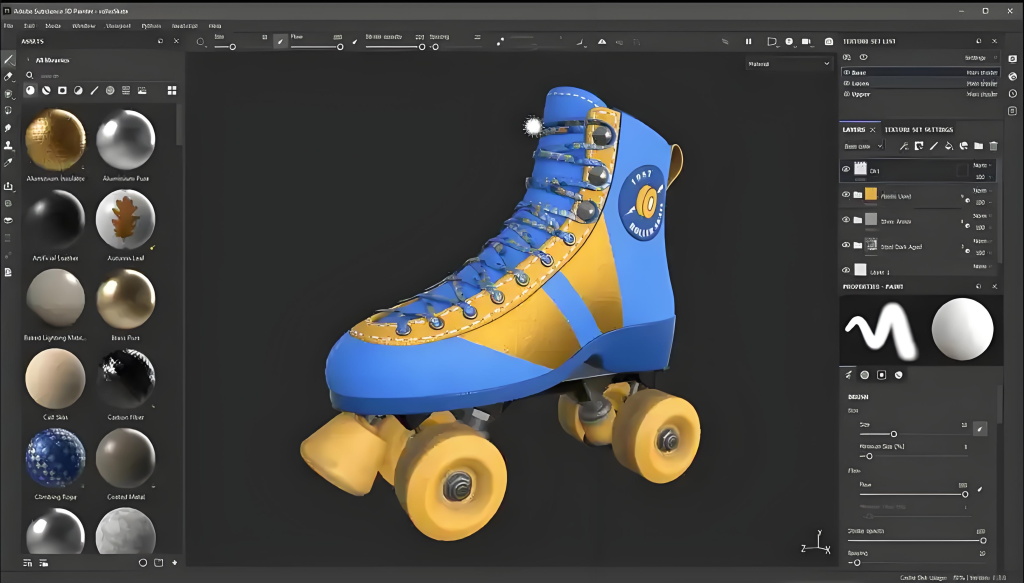Select the Paint brush tool in left toolbar
The width and height of the screenshot is (1024, 583).
tap(9, 60)
